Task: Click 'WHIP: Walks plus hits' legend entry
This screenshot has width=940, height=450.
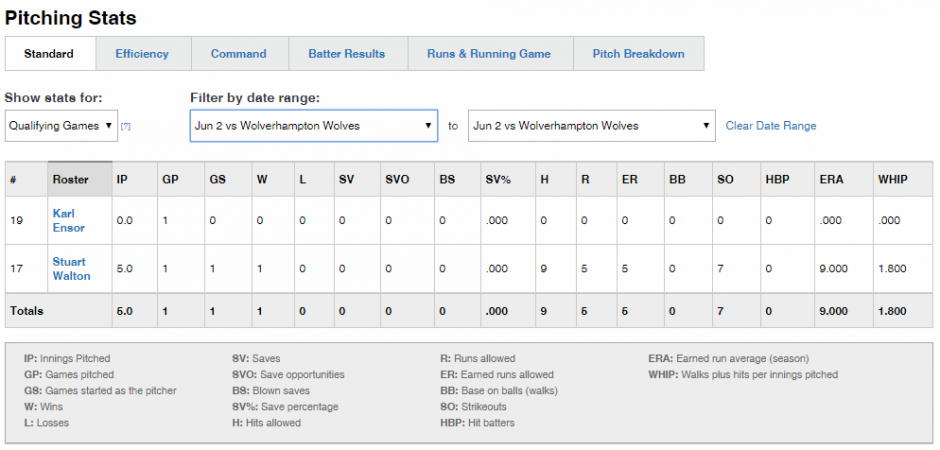Action: click(x=743, y=375)
